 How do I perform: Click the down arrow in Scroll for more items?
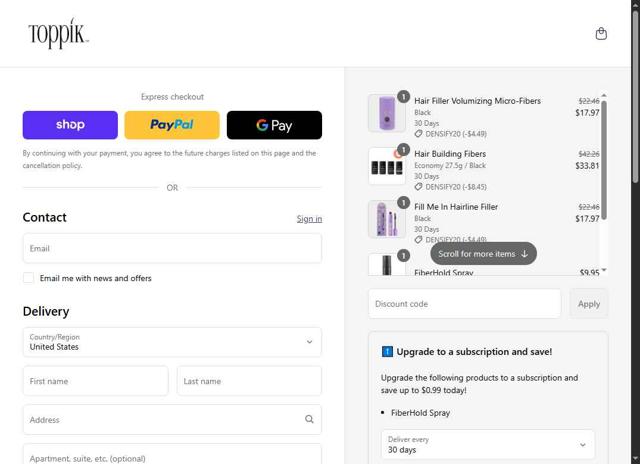tap(524, 254)
